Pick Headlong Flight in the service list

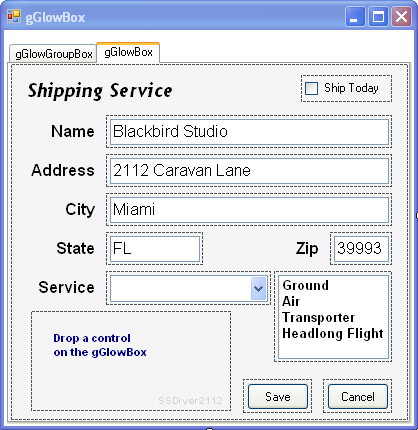[333, 333]
